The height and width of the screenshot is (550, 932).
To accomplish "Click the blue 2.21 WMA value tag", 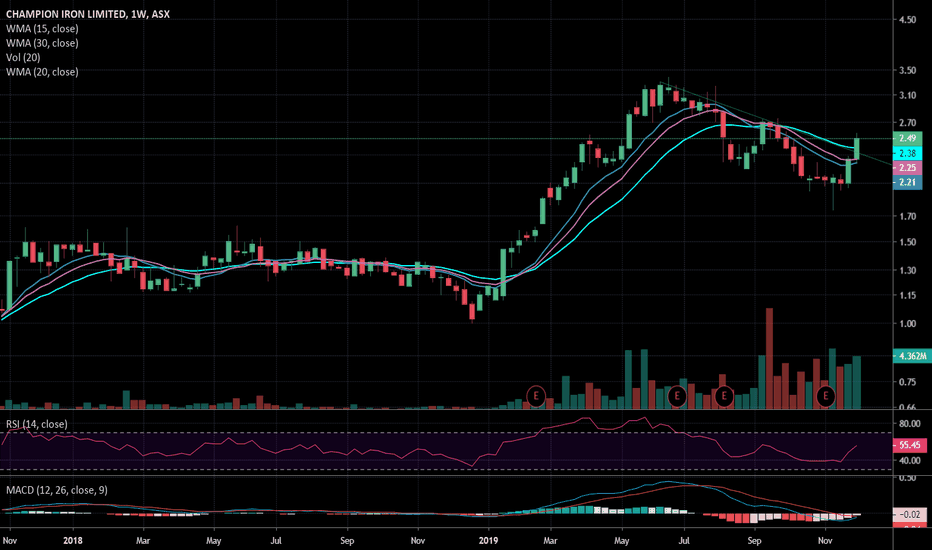I will [x=908, y=183].
